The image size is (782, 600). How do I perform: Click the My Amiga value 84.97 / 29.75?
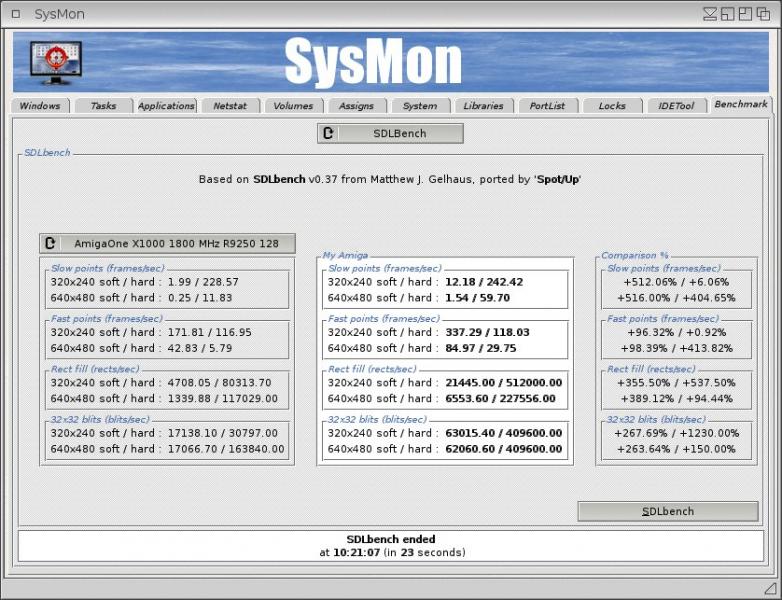click(481, 348)
